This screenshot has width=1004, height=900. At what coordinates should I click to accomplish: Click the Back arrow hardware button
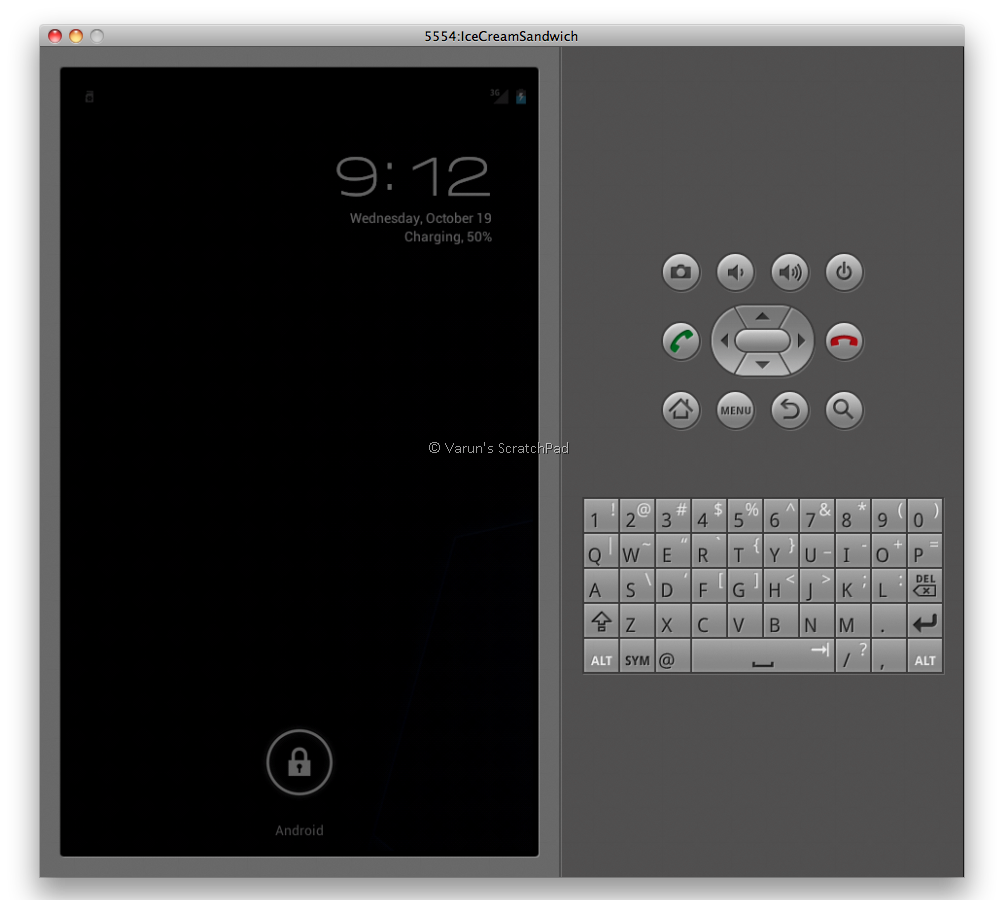point(789,410)
